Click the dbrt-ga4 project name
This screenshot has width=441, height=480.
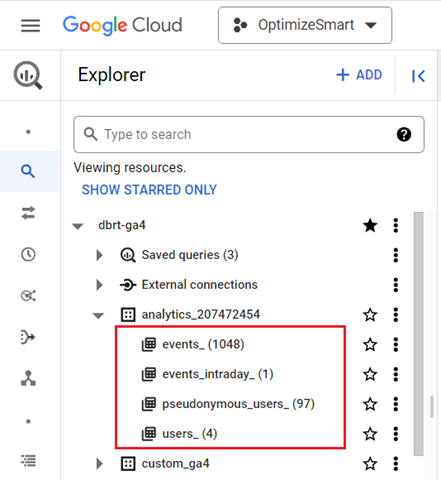tap(122, 225)
